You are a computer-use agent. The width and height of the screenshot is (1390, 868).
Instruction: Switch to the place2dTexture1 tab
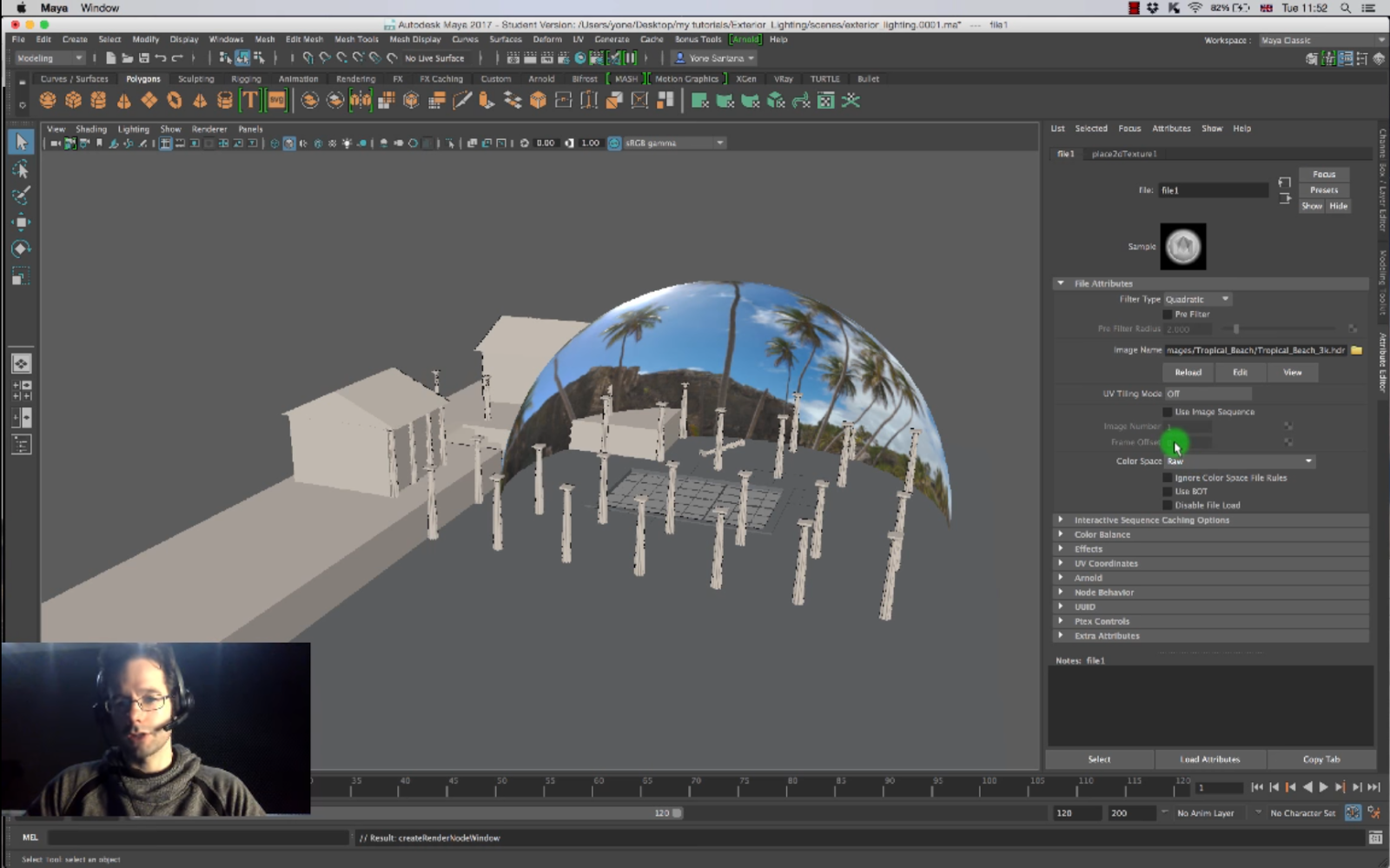pos(1124,154)
